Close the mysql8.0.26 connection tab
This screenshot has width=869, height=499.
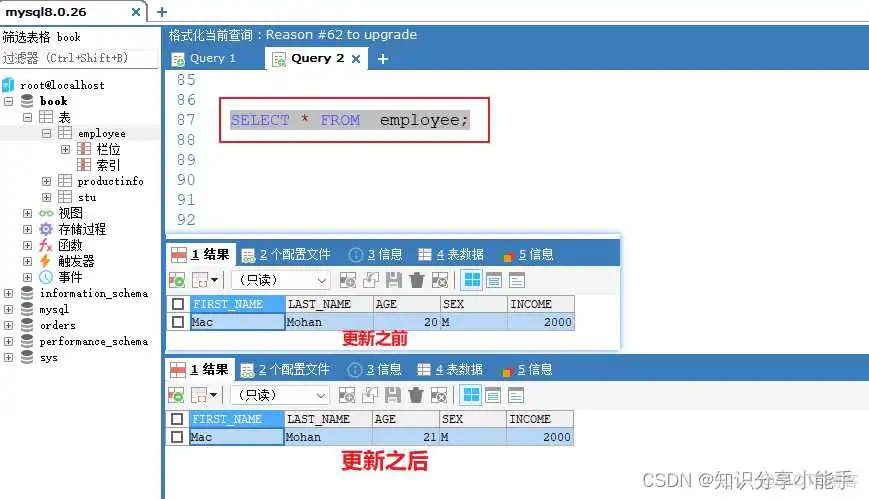point(135,12)
